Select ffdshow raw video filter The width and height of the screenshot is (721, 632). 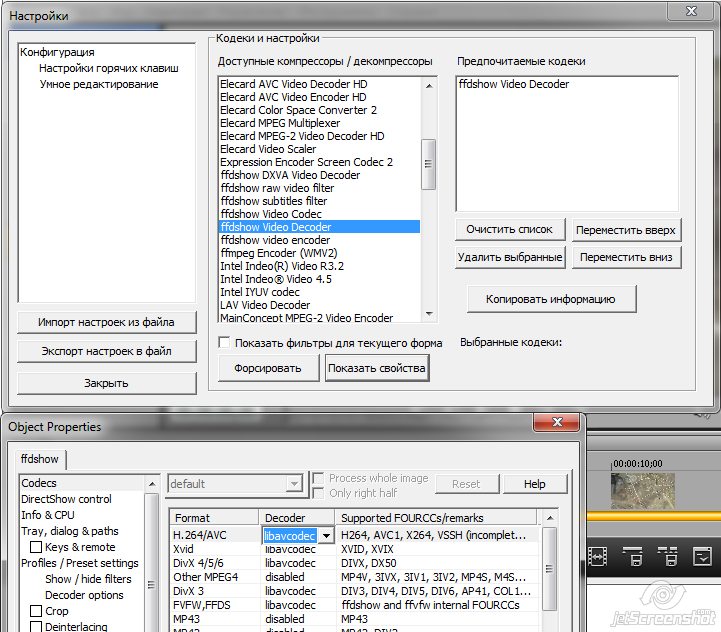pos(277,188)
